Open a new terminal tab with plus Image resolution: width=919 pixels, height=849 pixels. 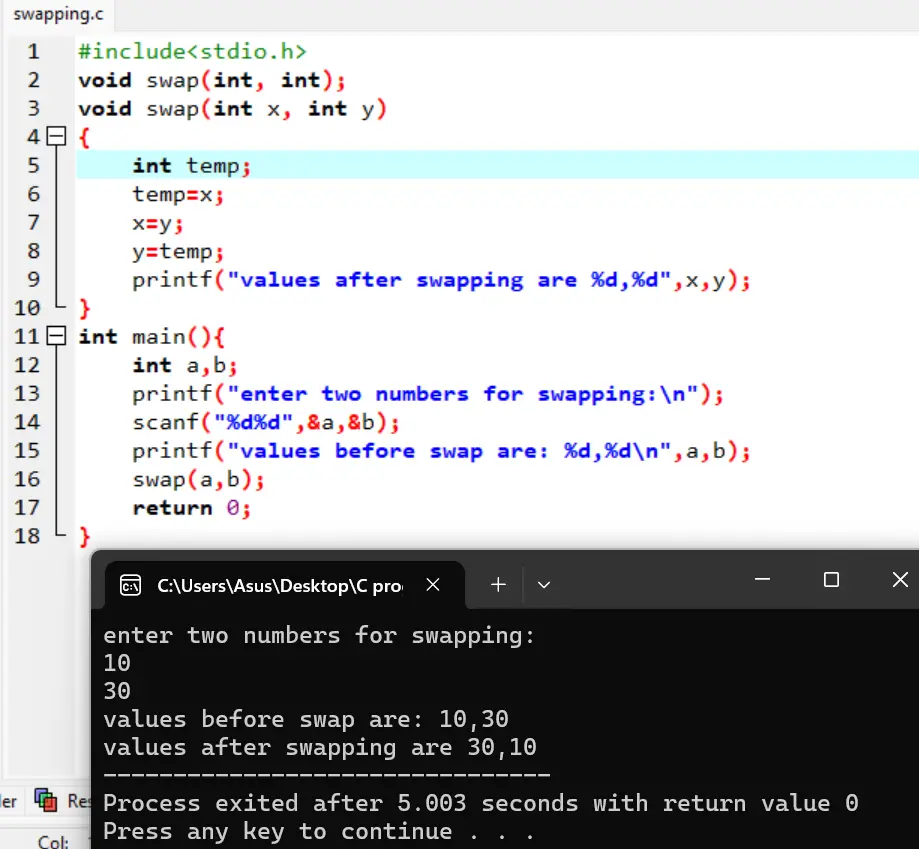pyautogui.click(x=498, y=585)
